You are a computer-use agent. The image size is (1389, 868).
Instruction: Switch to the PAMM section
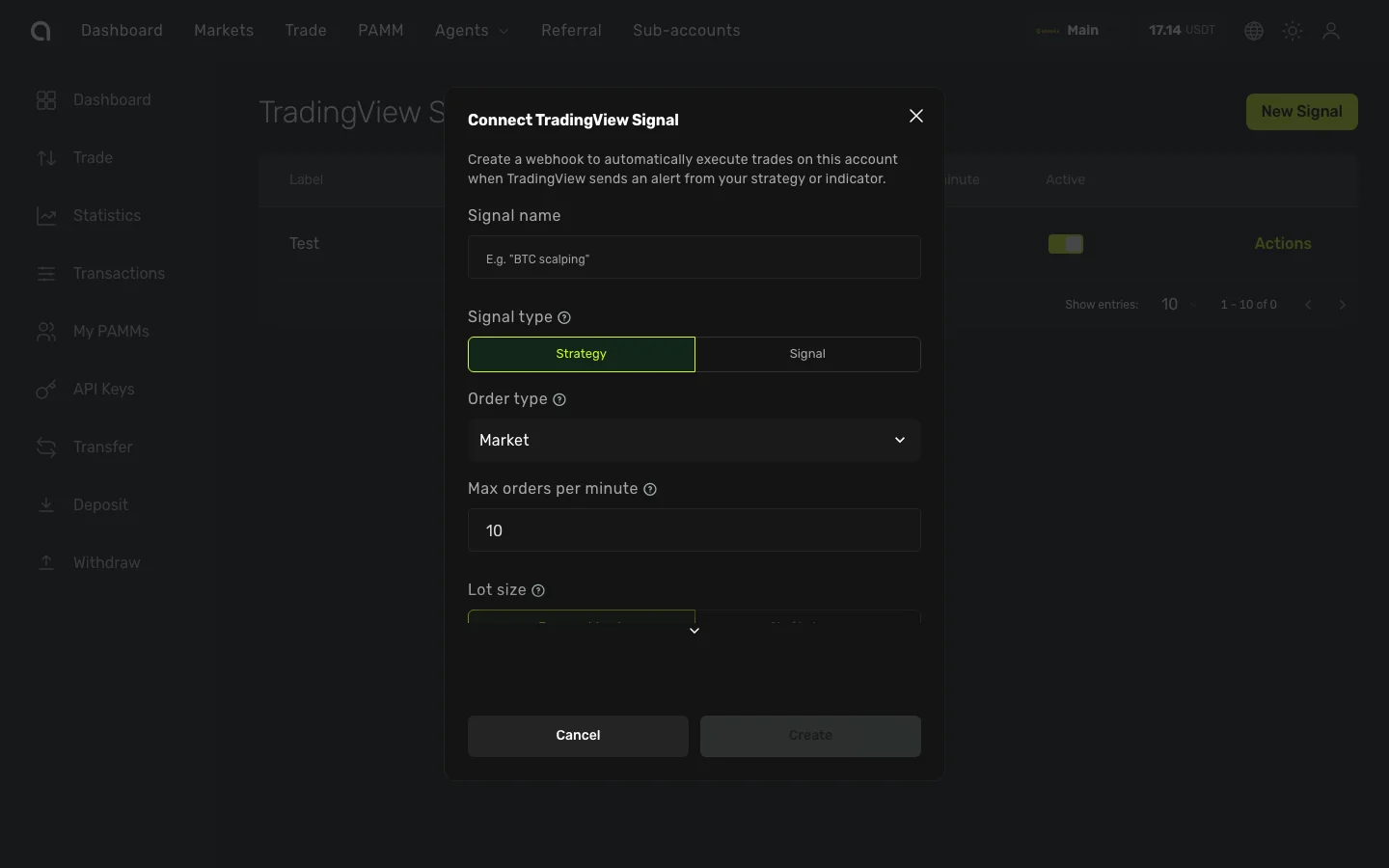381,30
